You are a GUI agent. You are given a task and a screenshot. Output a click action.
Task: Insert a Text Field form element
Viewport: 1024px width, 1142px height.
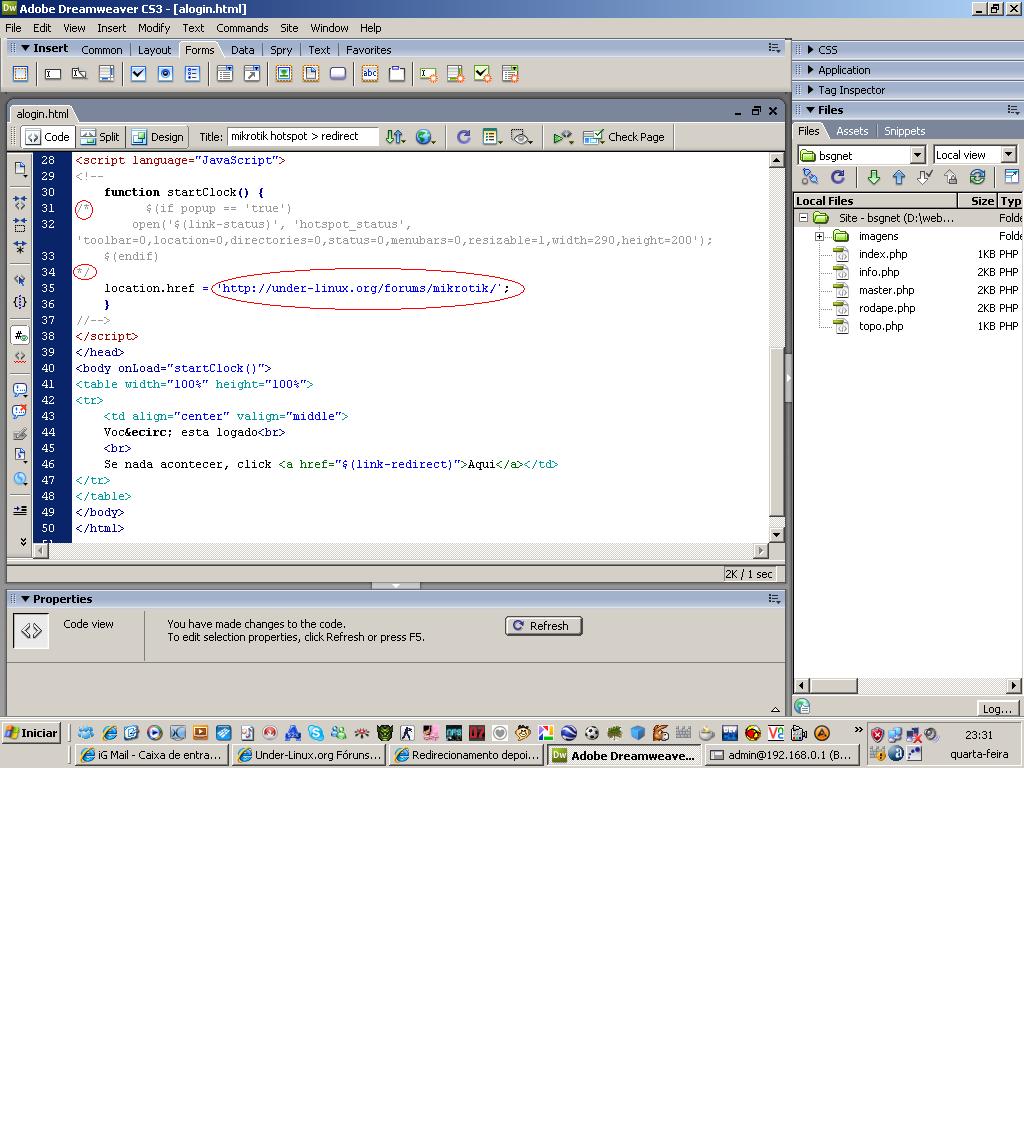(52, 74)
